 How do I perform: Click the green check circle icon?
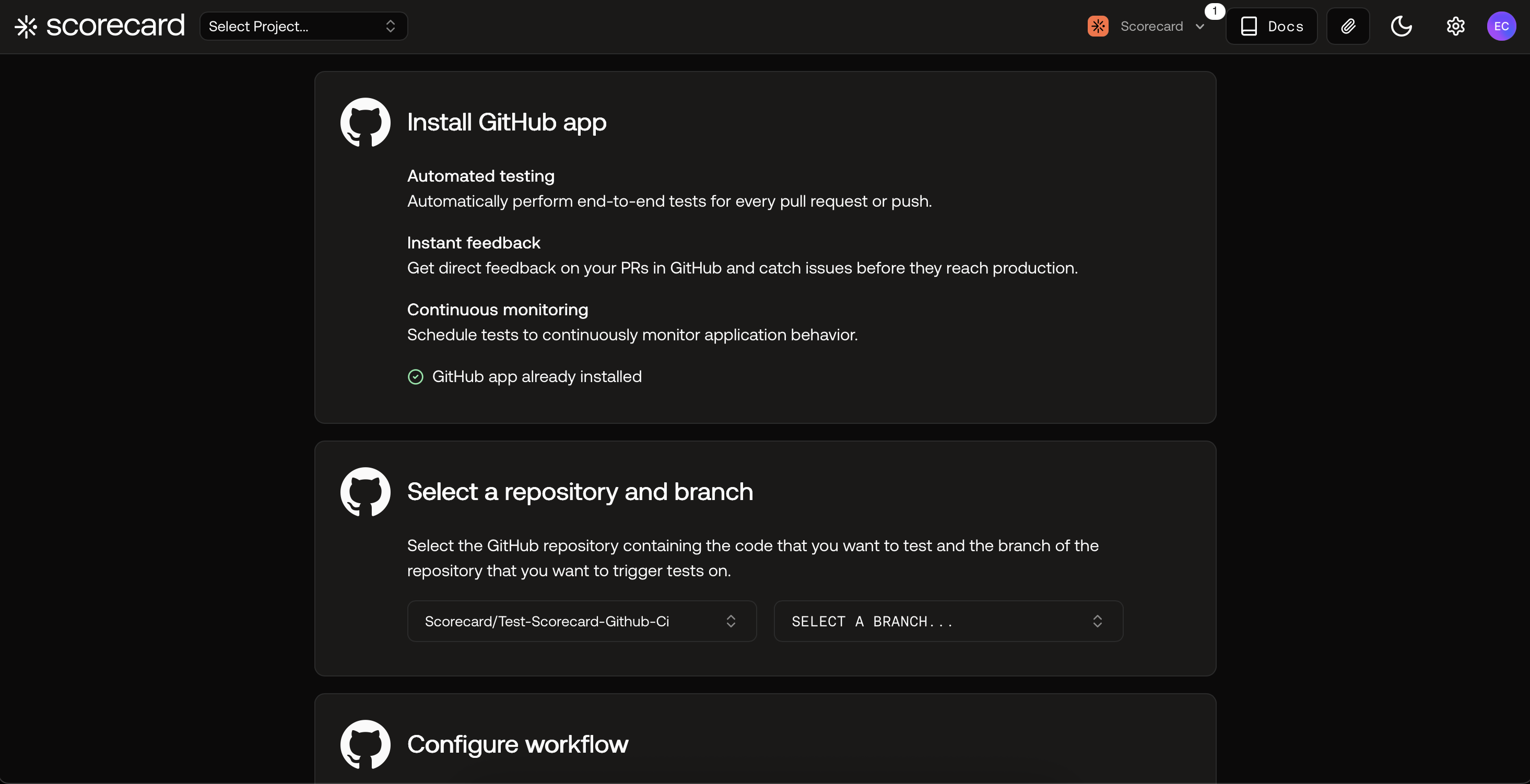(x=415, y=377)
